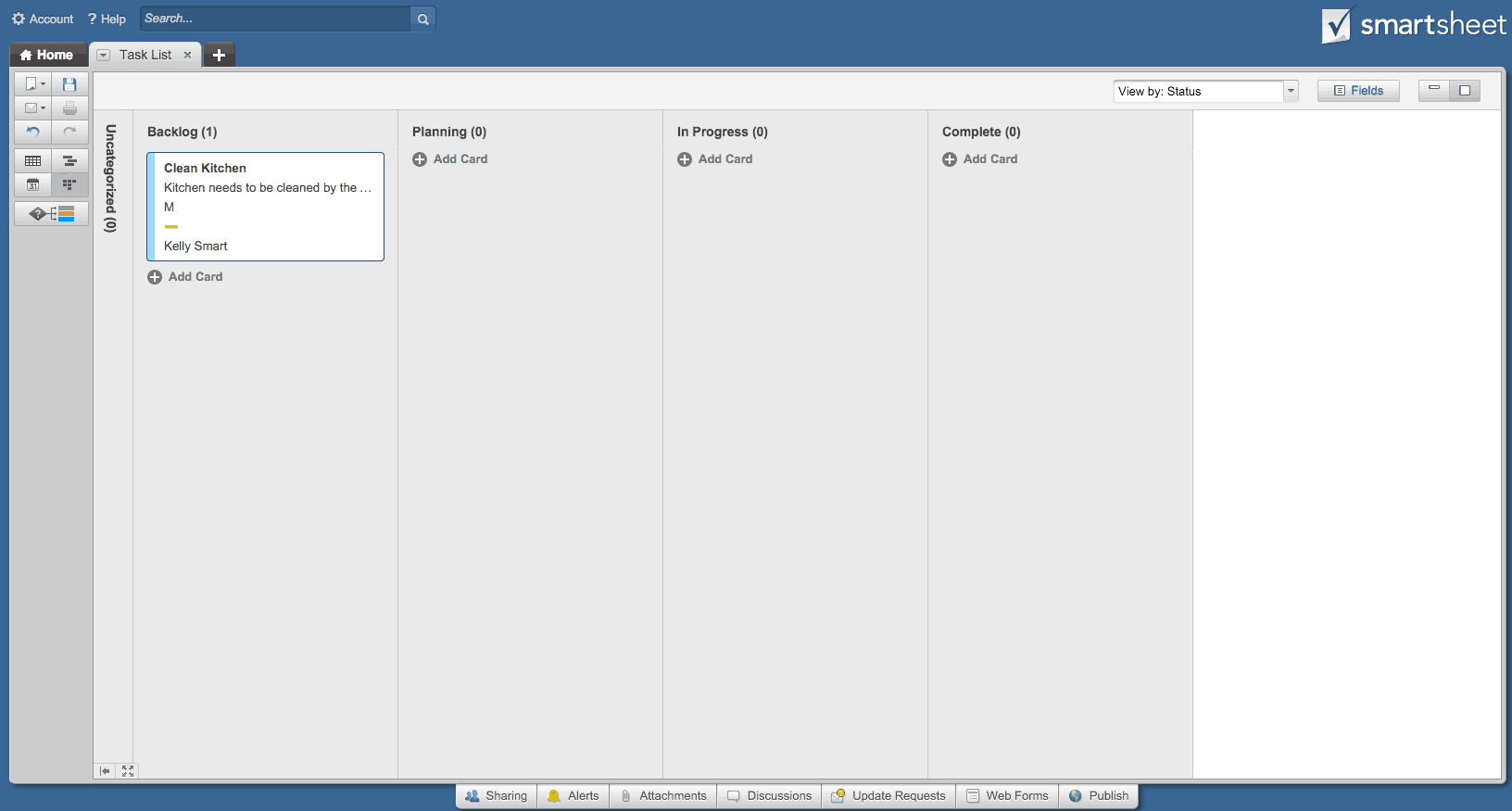Click the print icon in toolbar
Viewport: 1512px width, 811px height.
[69, 108]
